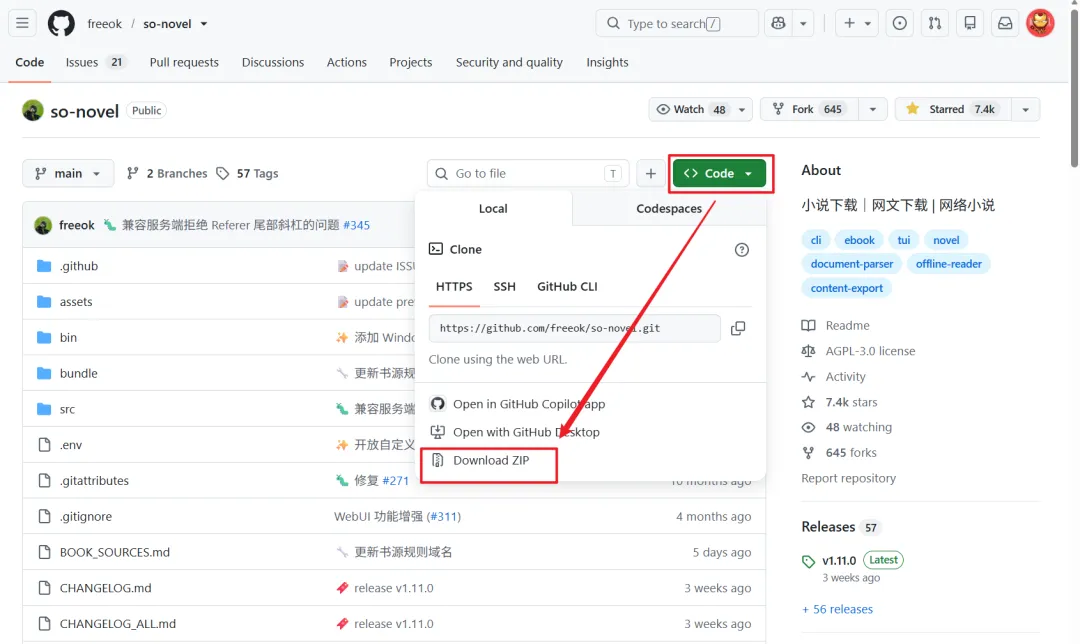
Task: Open the ebook topic tag
Action: coord(859,240)
